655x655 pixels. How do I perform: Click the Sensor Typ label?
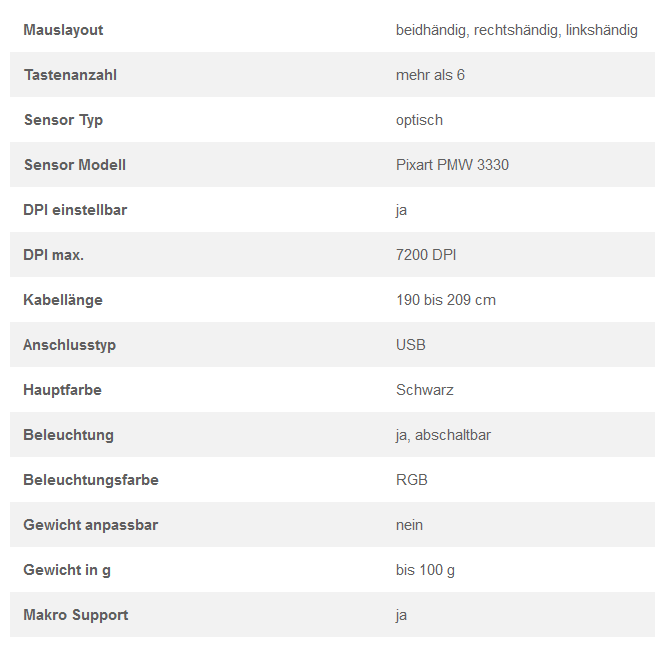[63, 120]
